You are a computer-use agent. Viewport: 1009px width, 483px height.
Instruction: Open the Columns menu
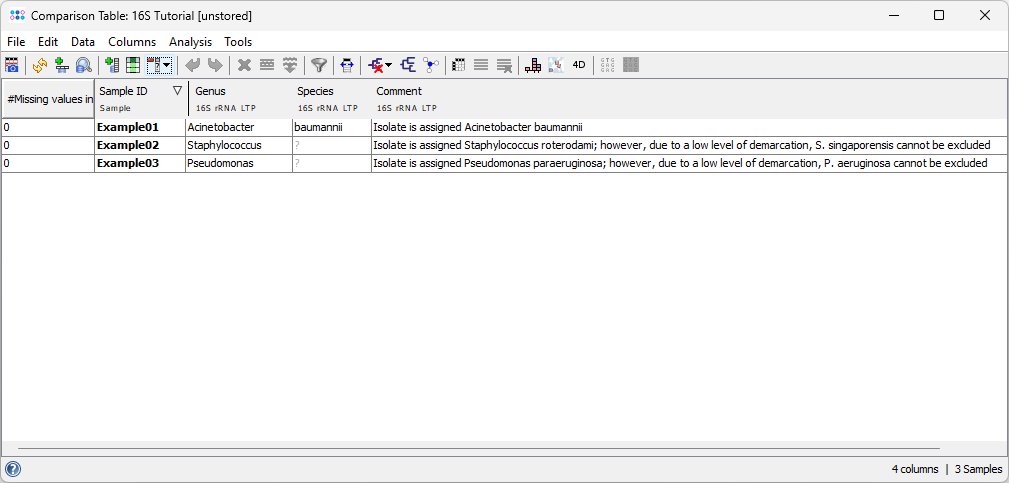[132, 42]
